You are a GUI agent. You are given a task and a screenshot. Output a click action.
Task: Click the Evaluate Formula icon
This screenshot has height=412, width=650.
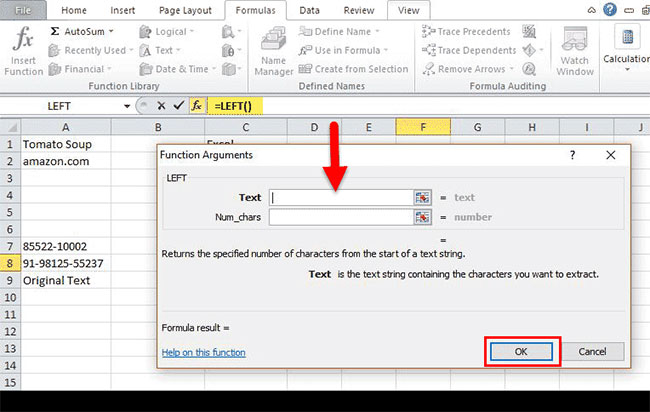(529, 69)
